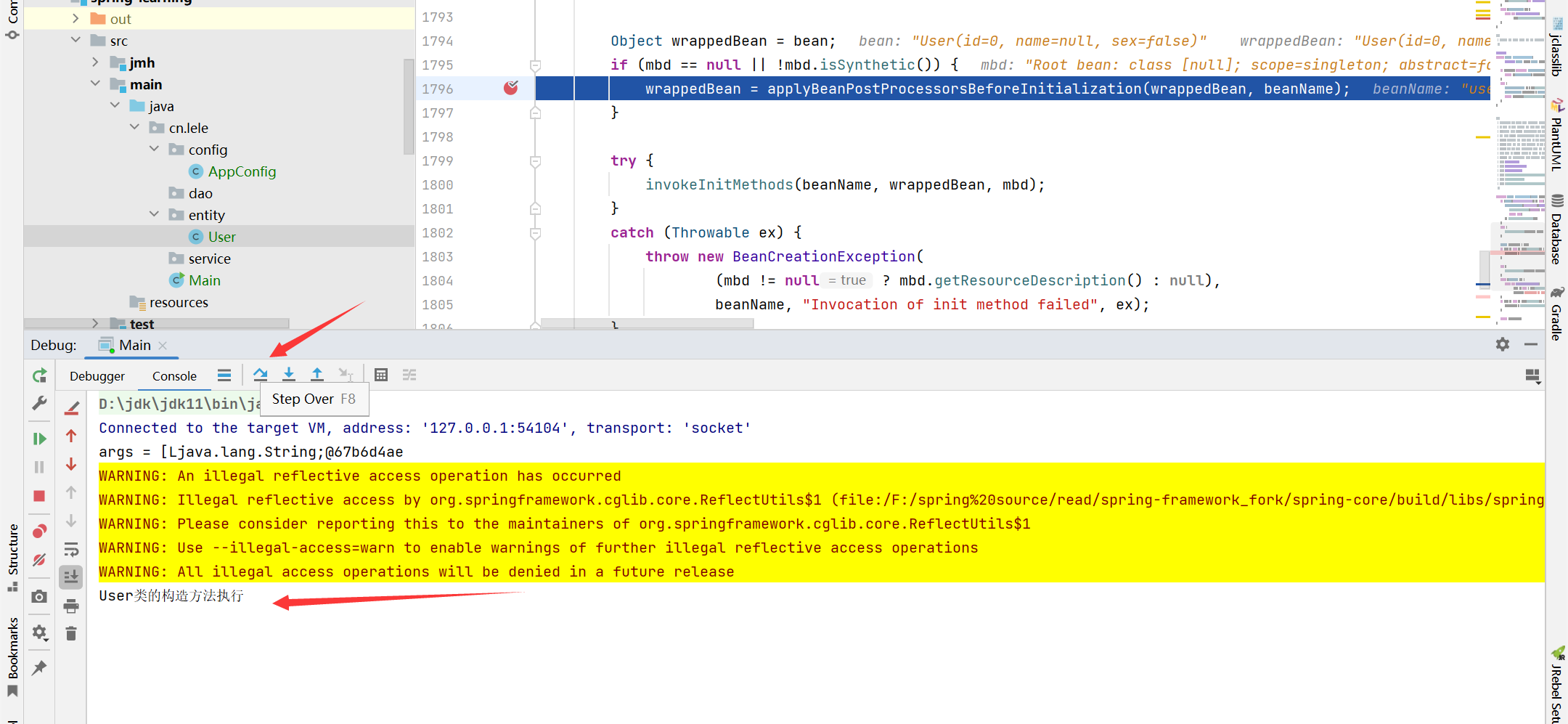Click the Pause Program icon

pos(39,467)
